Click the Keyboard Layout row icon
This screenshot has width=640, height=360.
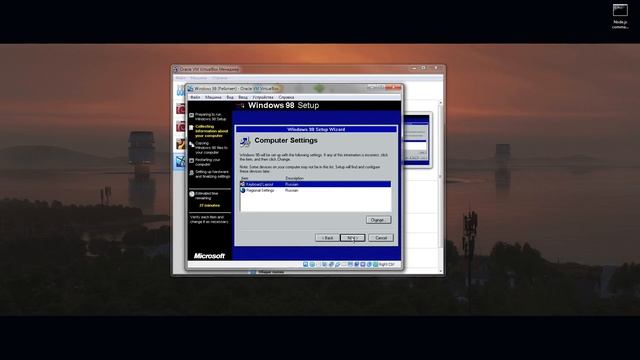[243, 184]
